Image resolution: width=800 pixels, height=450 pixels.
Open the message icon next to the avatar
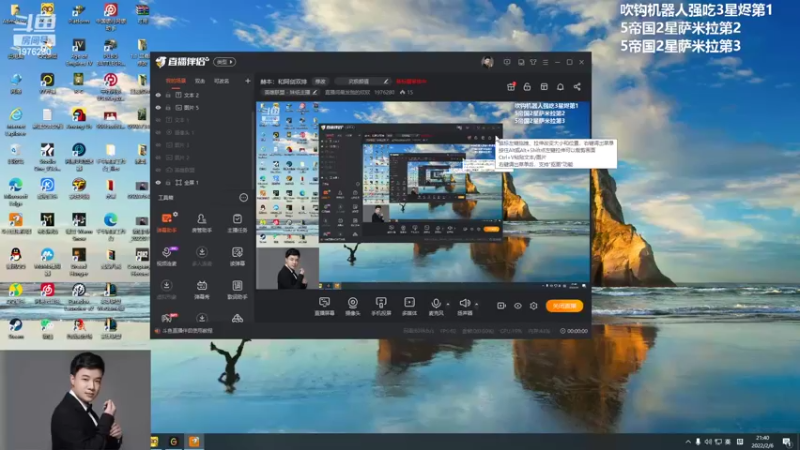tap(507, 62)
